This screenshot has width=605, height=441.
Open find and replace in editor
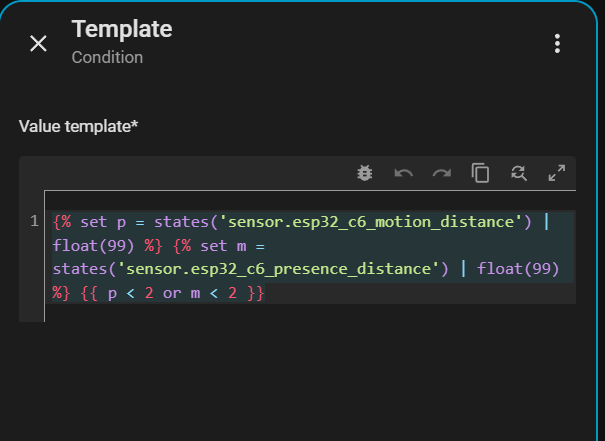pos(519,173)
